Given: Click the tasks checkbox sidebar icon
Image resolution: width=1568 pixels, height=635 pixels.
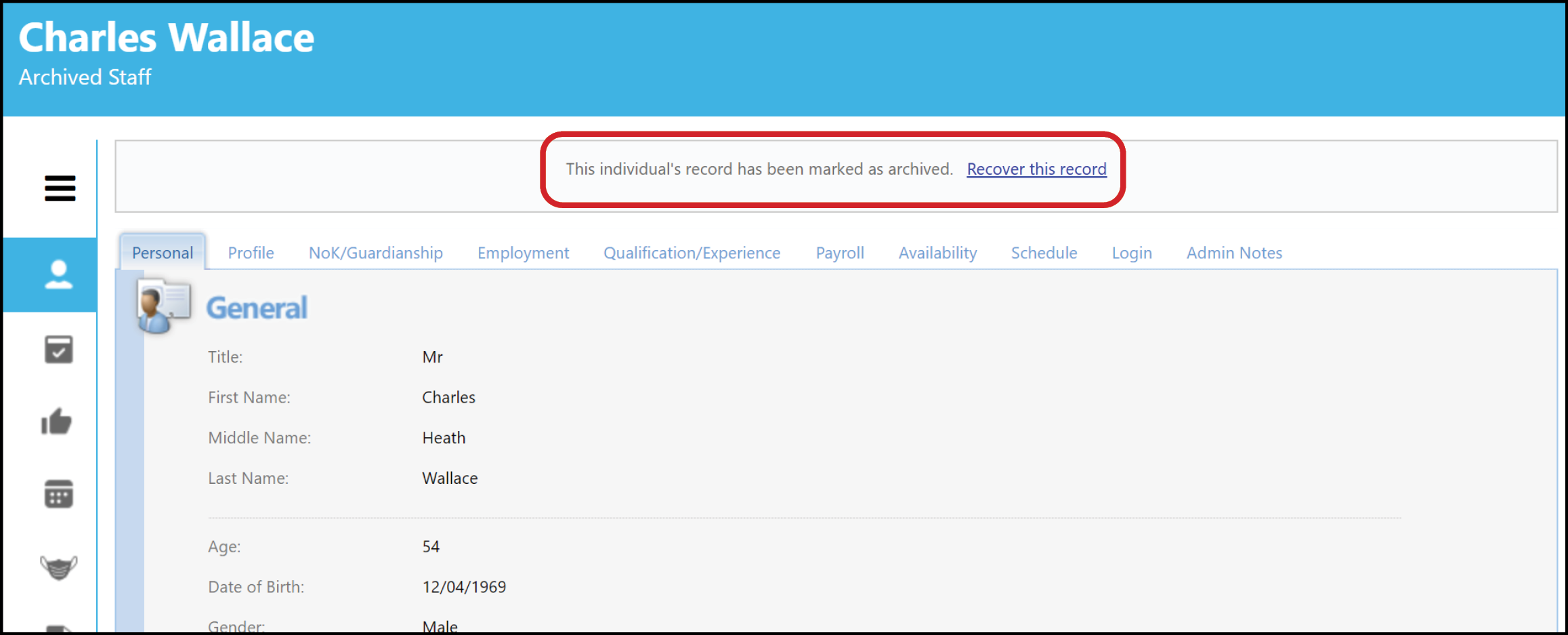Looking at the screenshot, I should (59, 349).
